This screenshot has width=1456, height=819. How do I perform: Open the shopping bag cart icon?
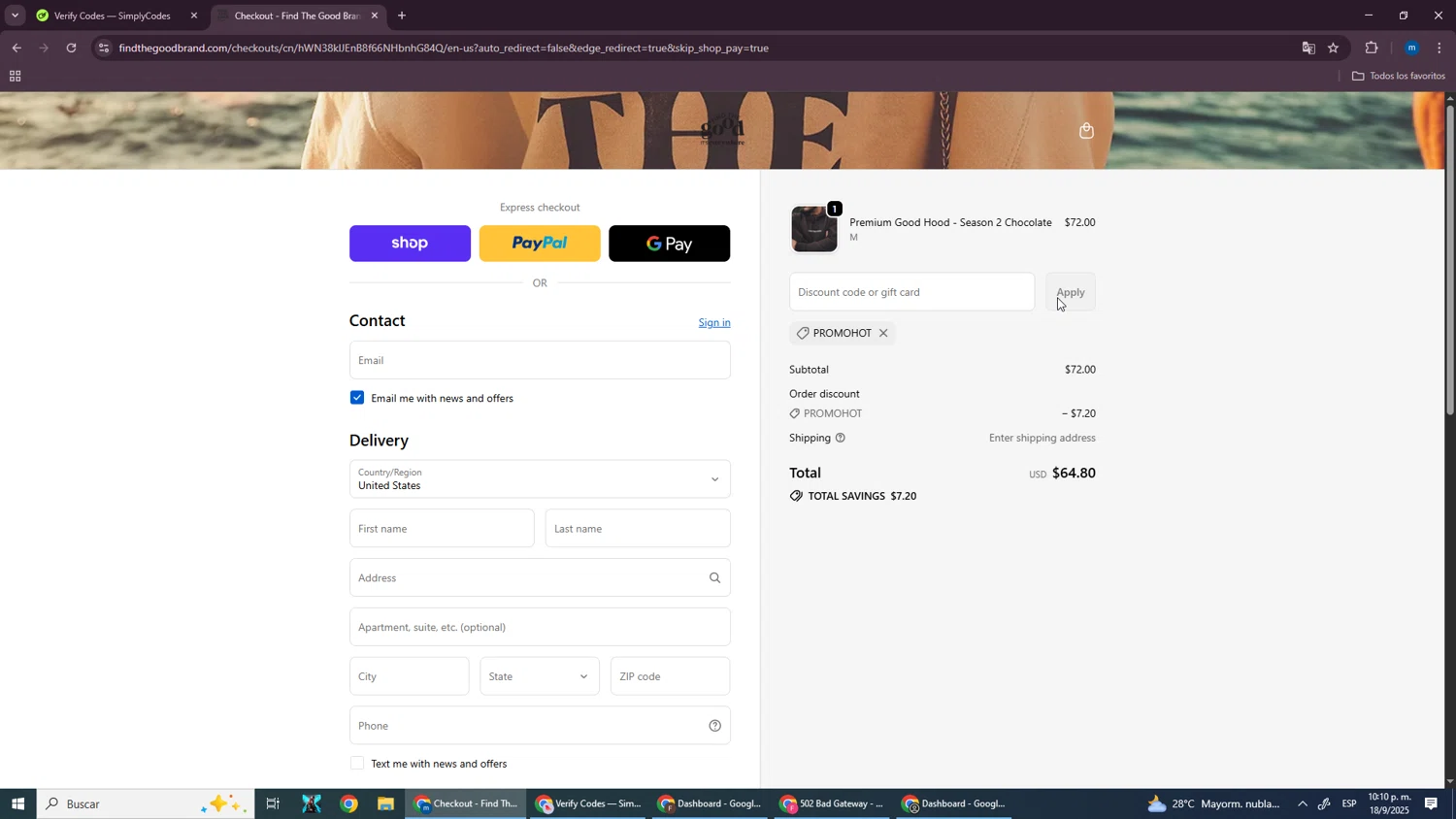(1086, 131)
